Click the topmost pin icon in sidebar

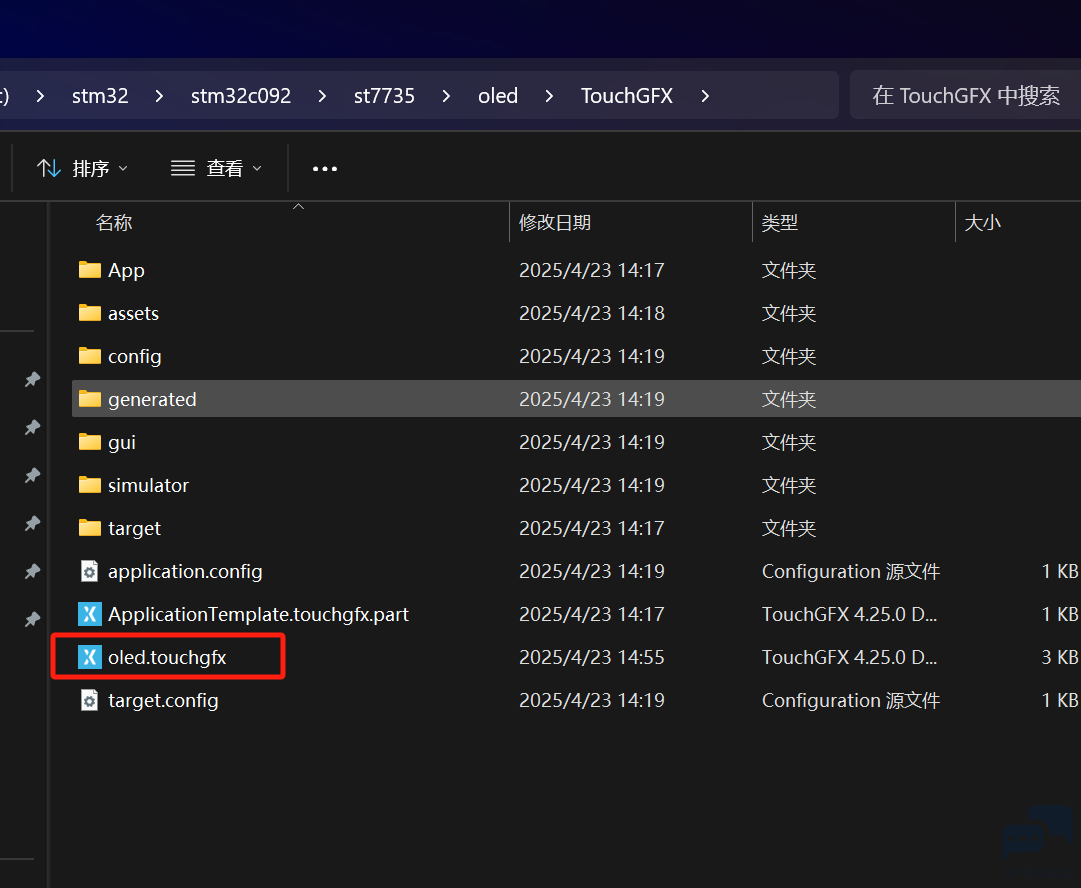[x=32, y=379]
